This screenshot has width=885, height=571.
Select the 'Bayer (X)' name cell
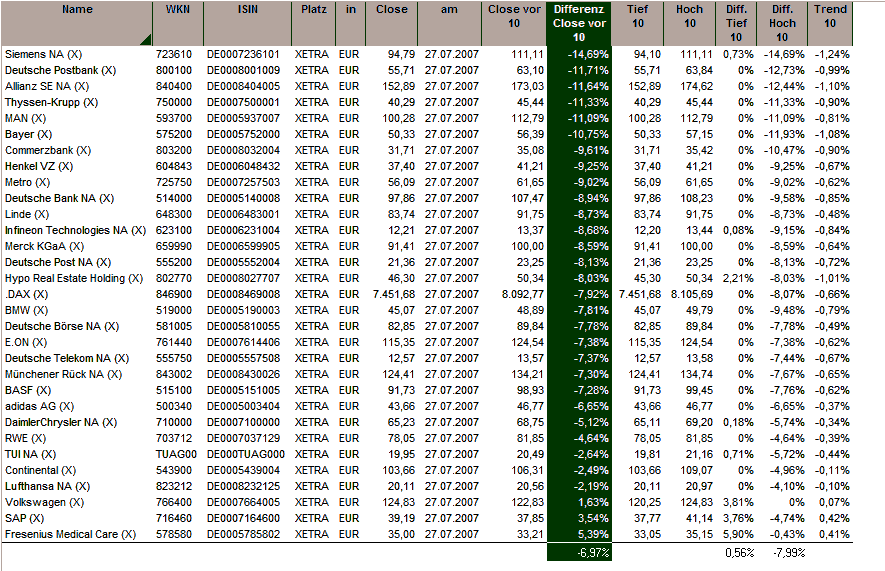(28, 134)
